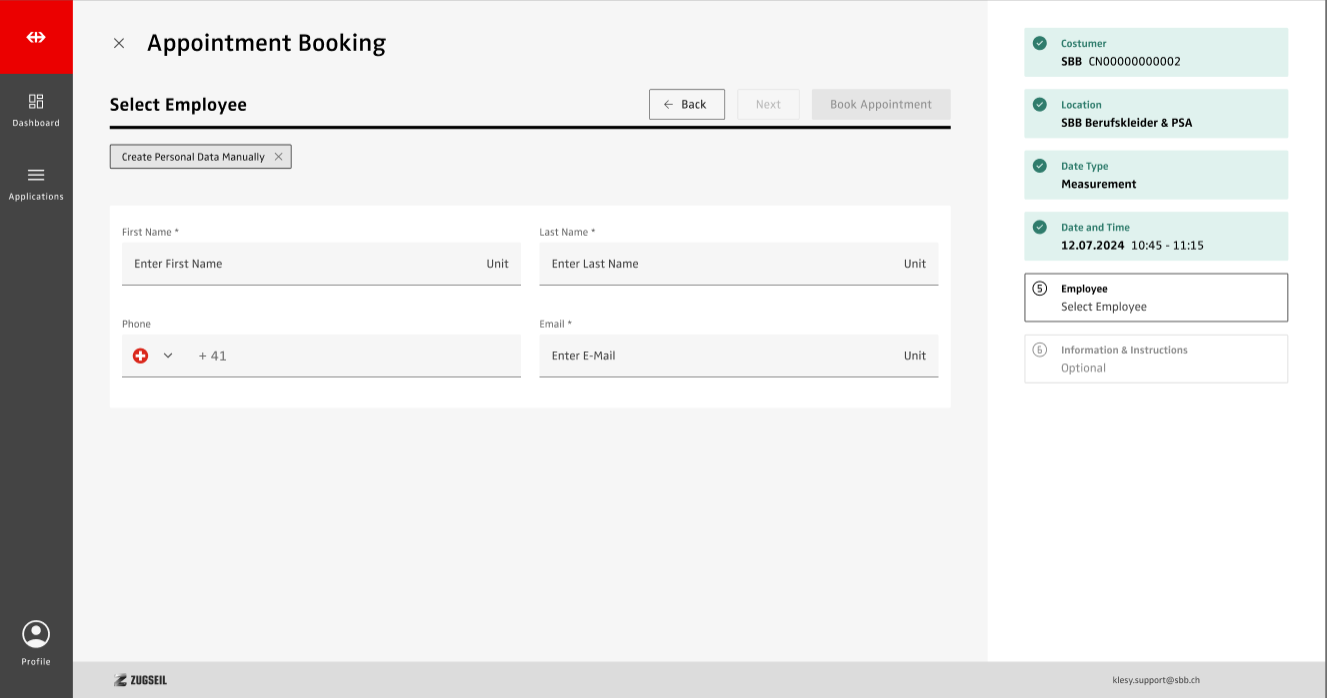Select the Information & Instructions step
Image resolution: width=1327 pixels, height=698 pixels.
(1155, 359)
